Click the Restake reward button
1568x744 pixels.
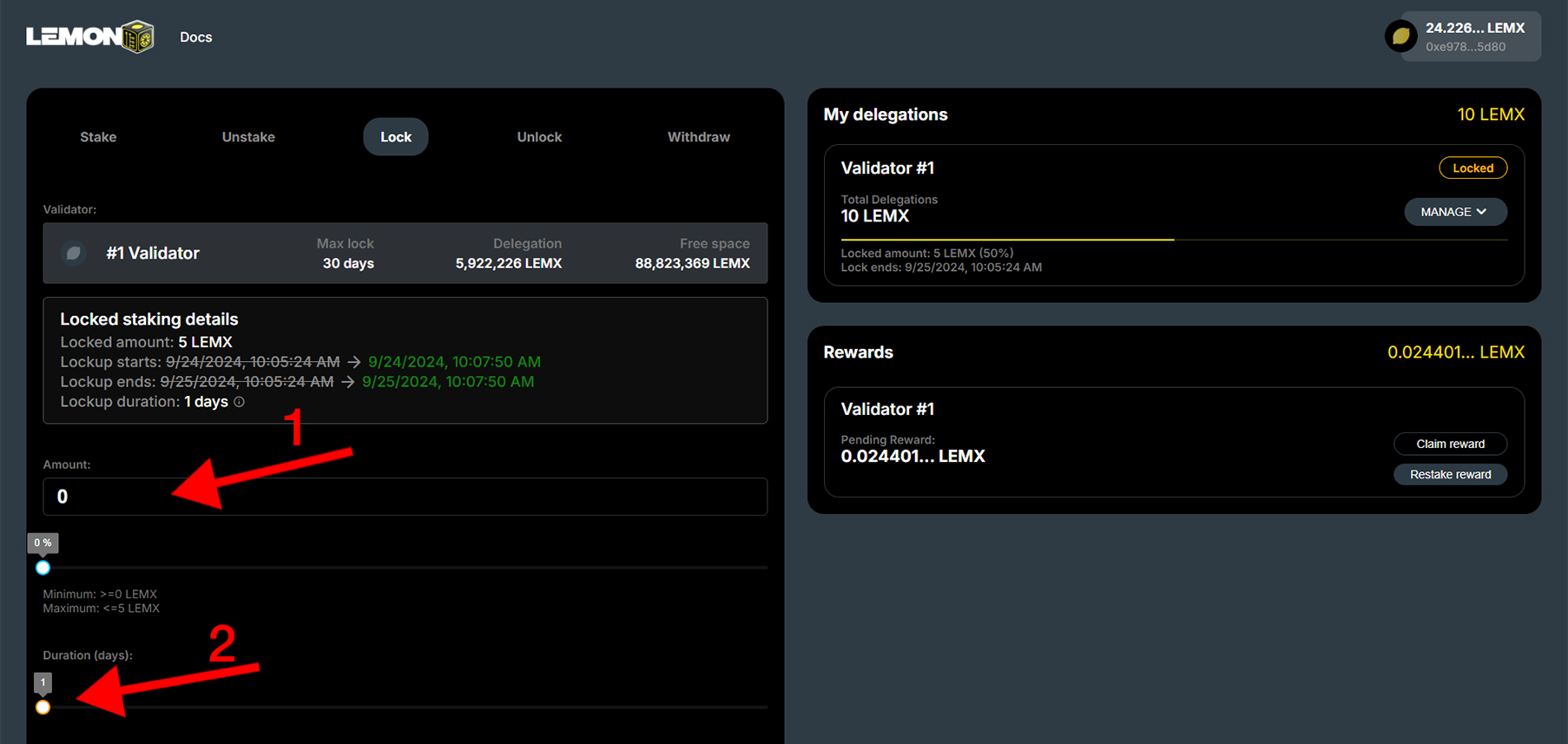pos(1451,474)
